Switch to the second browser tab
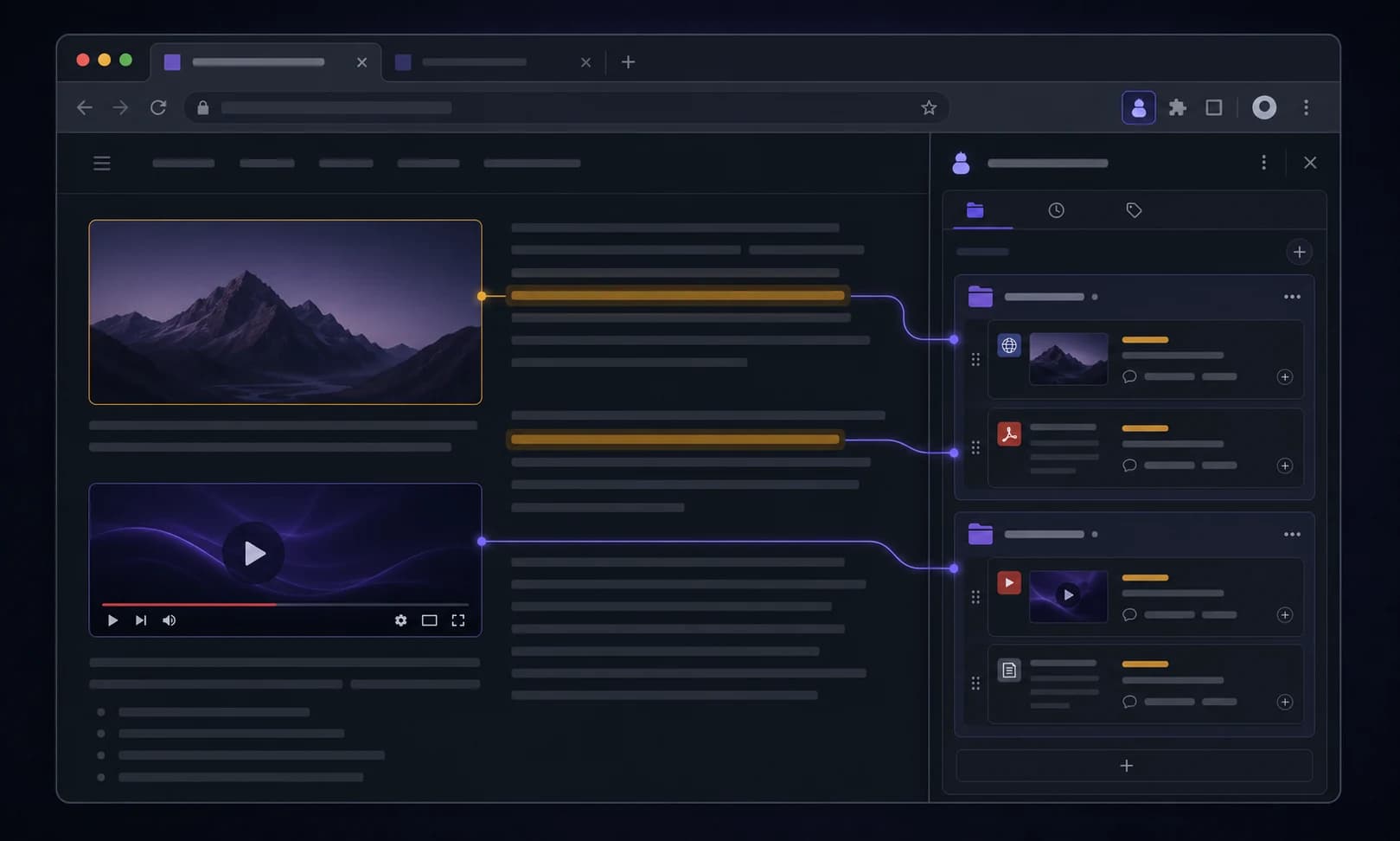Screen dimensions: 1400x841 [x=493, y=62]
